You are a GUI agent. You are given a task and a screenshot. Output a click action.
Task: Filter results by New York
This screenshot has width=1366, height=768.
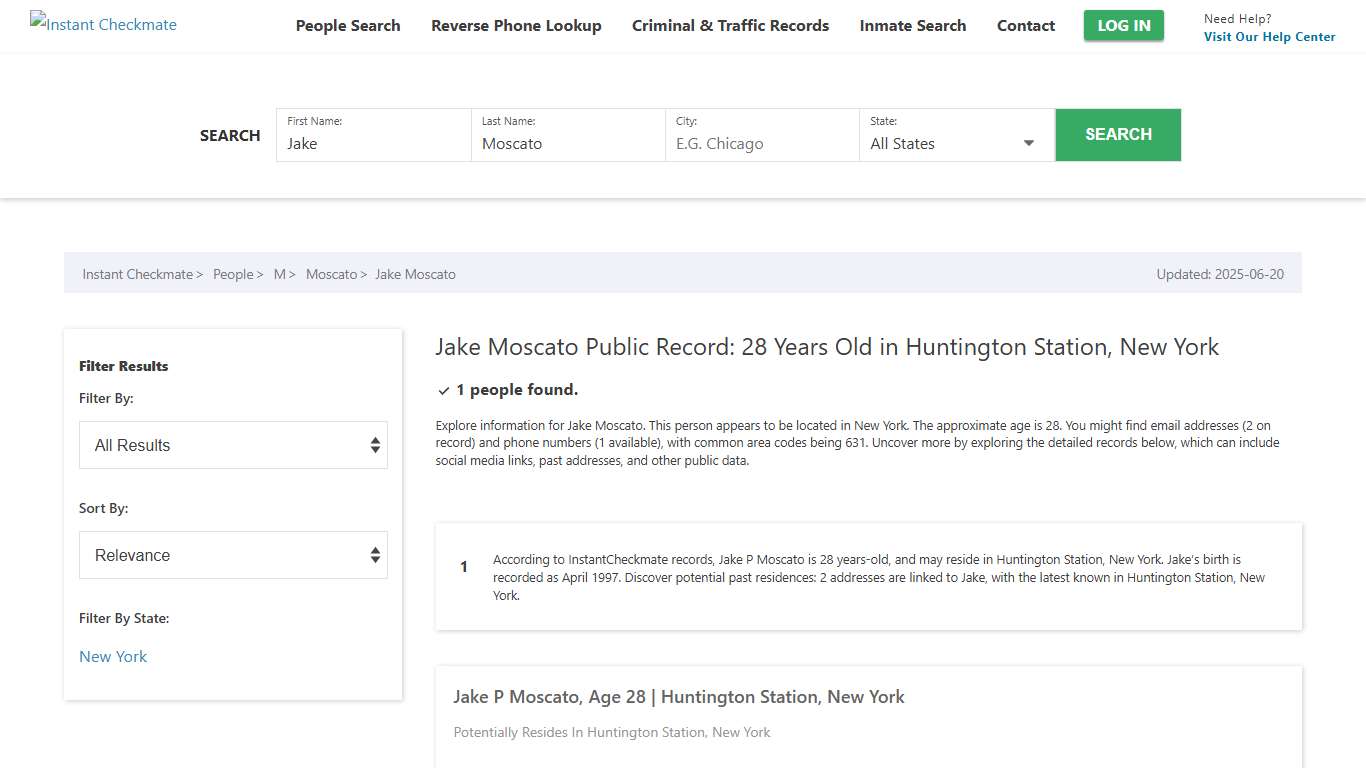coord(113,656)
